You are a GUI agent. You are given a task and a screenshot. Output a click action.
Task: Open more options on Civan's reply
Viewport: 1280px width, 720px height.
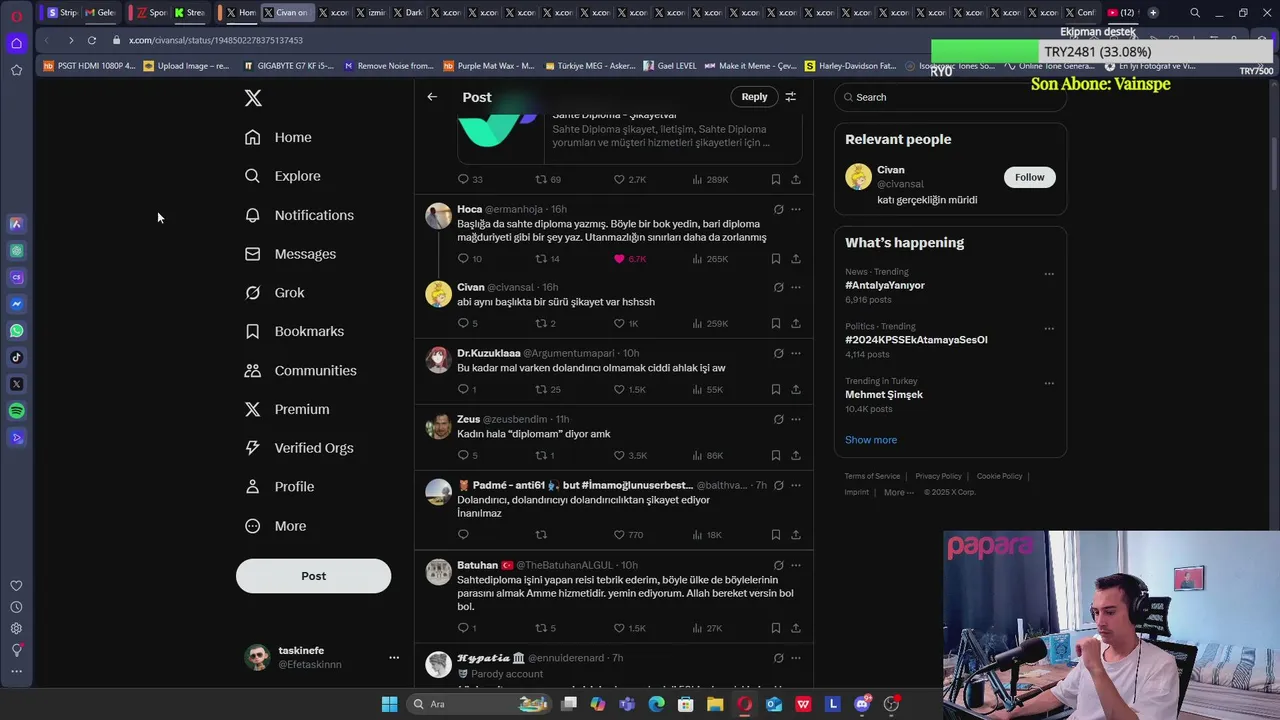[796, 287]
